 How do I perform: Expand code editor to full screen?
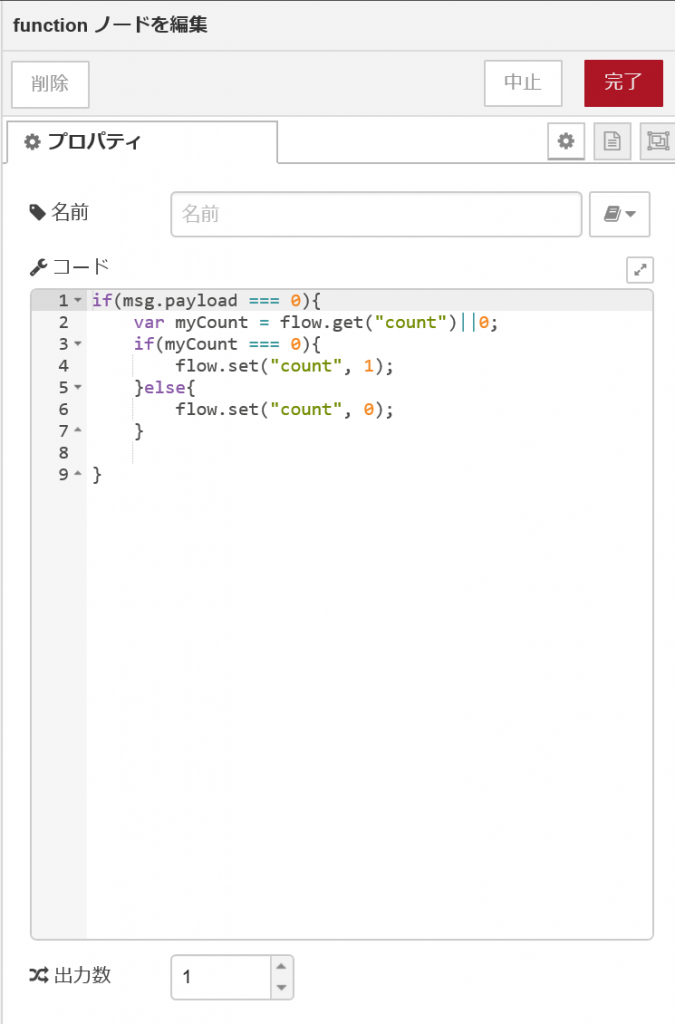[640, 269]
